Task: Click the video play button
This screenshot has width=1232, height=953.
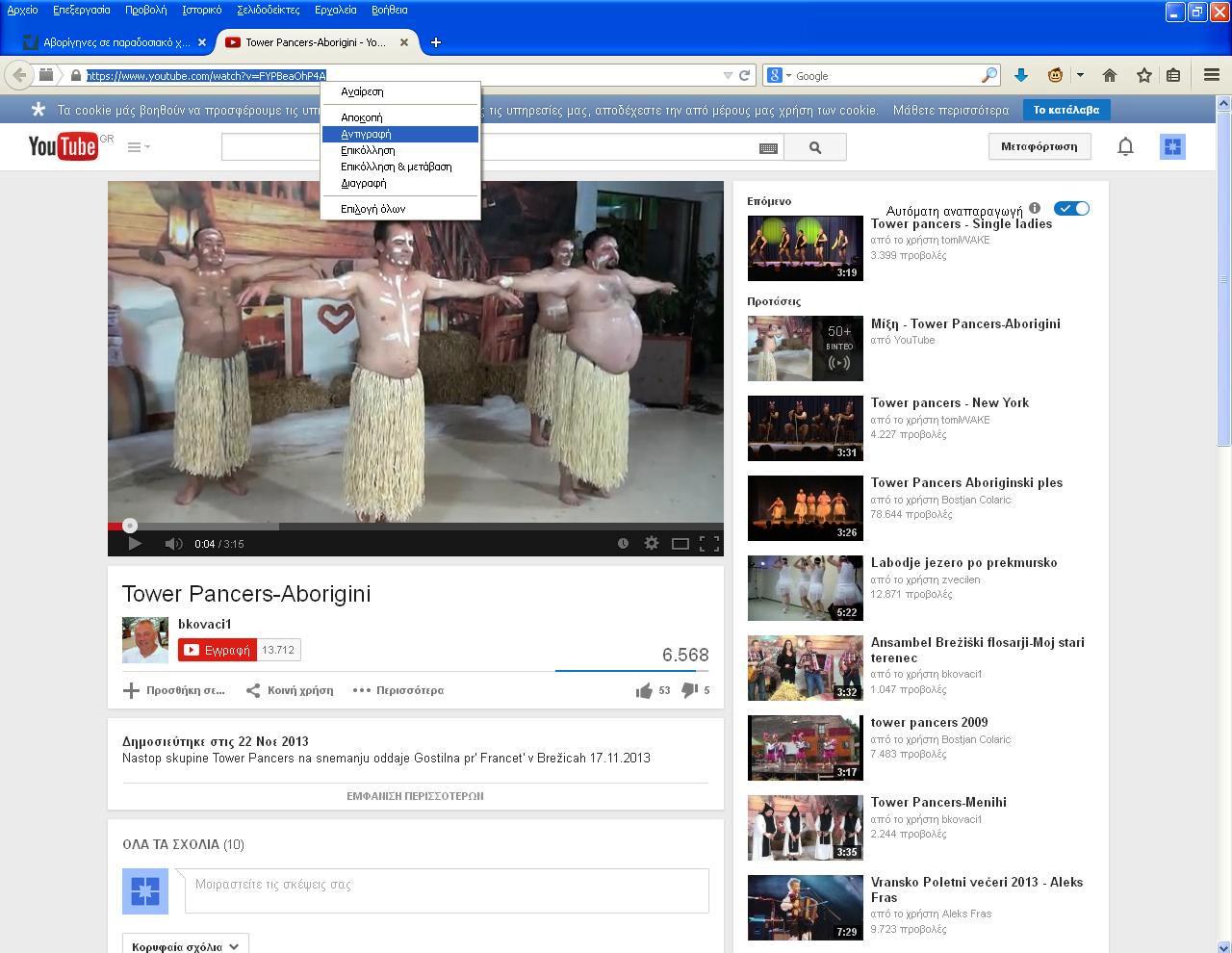Action: point(135,544)
